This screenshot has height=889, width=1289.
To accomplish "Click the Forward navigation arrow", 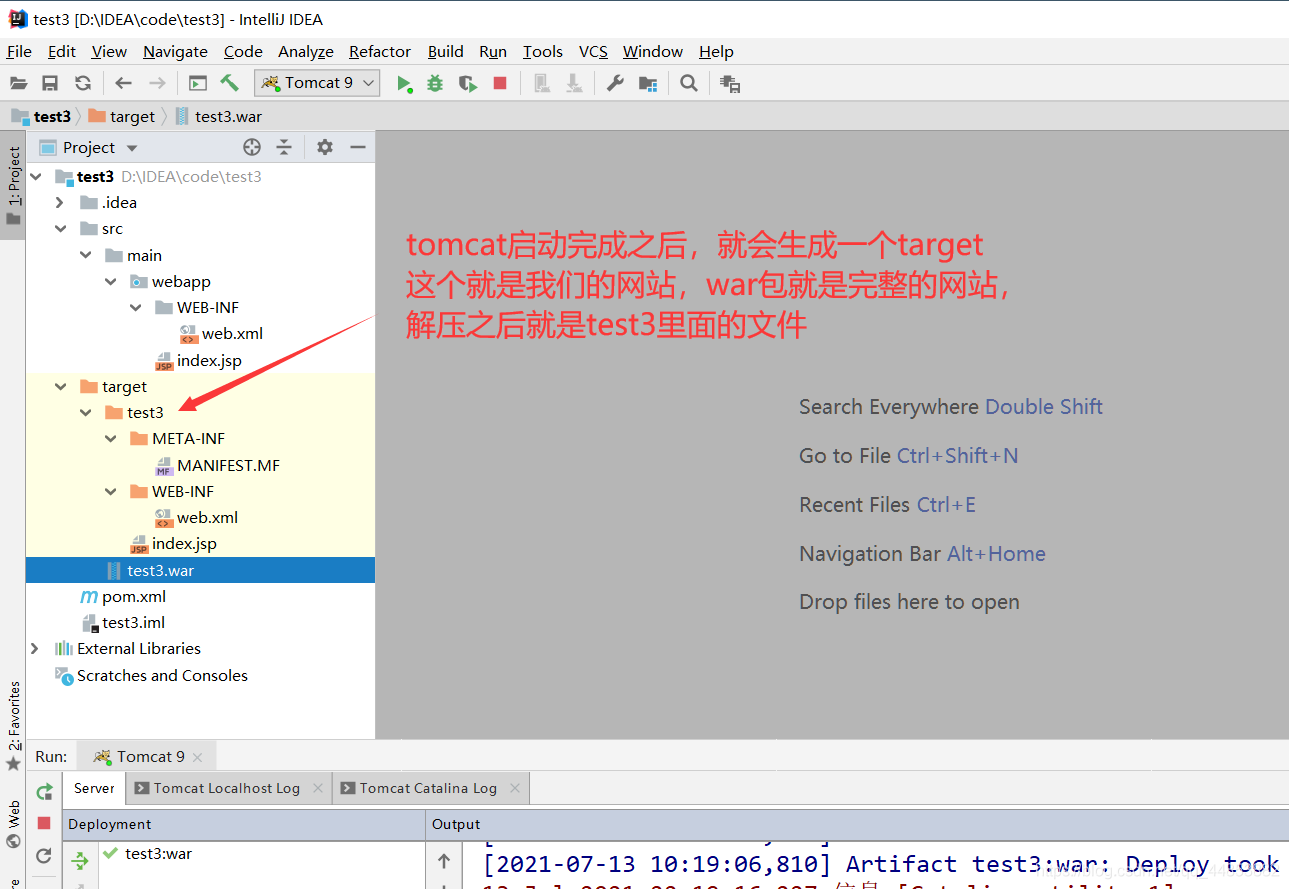I will [x=157, y=83].
